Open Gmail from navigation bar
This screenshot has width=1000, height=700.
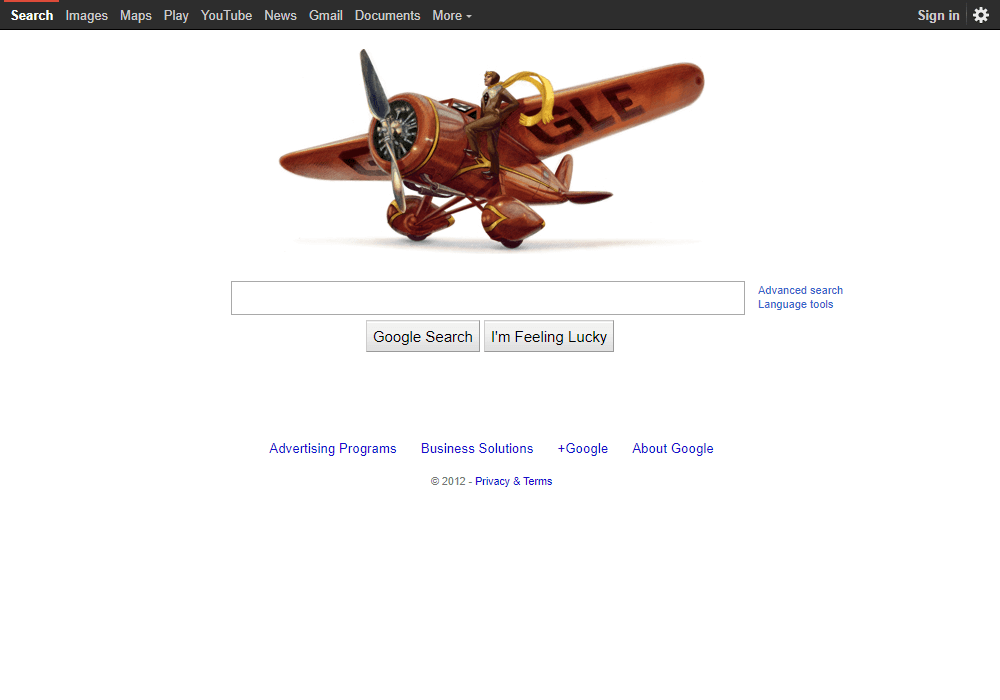coord(326,15)
